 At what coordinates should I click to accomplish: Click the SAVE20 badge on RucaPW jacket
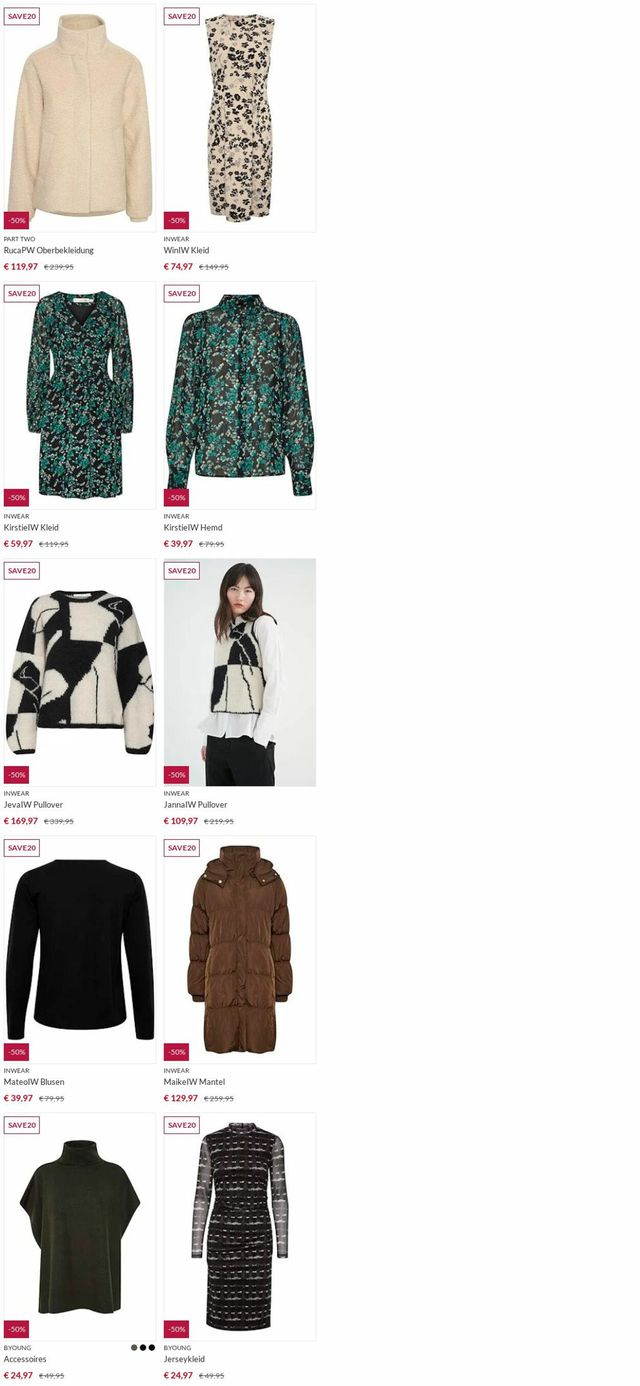(22, 16)
